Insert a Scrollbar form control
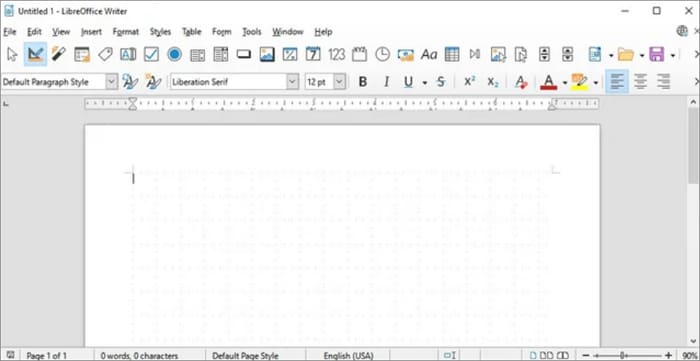 point(567,54)
